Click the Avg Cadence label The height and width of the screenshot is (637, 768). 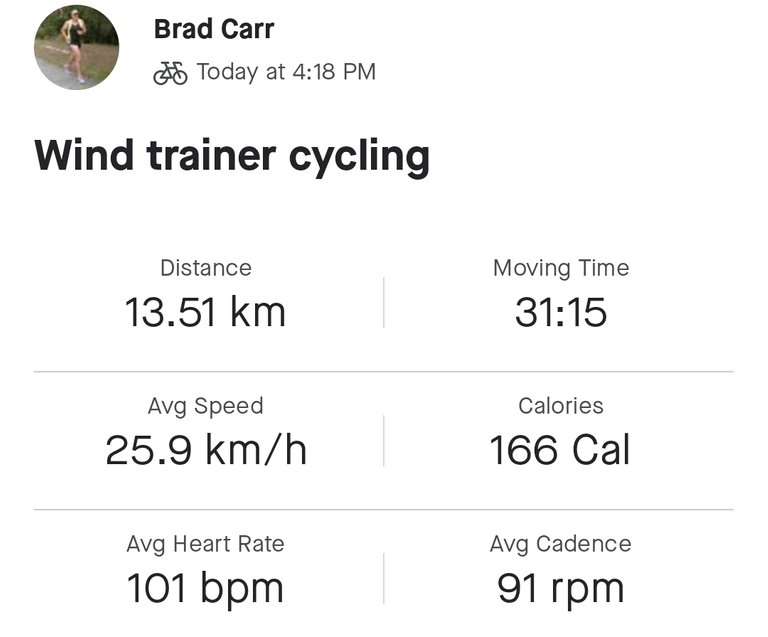561,544
